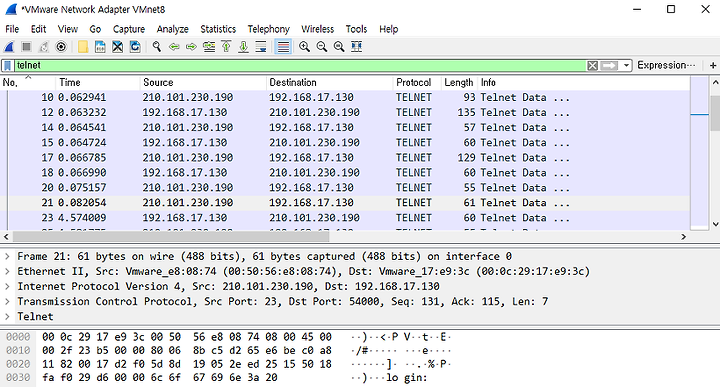The width and height of the screenshot is (720, 387).
Task: Jump to the last packet
Action: (x=243, y=47)
